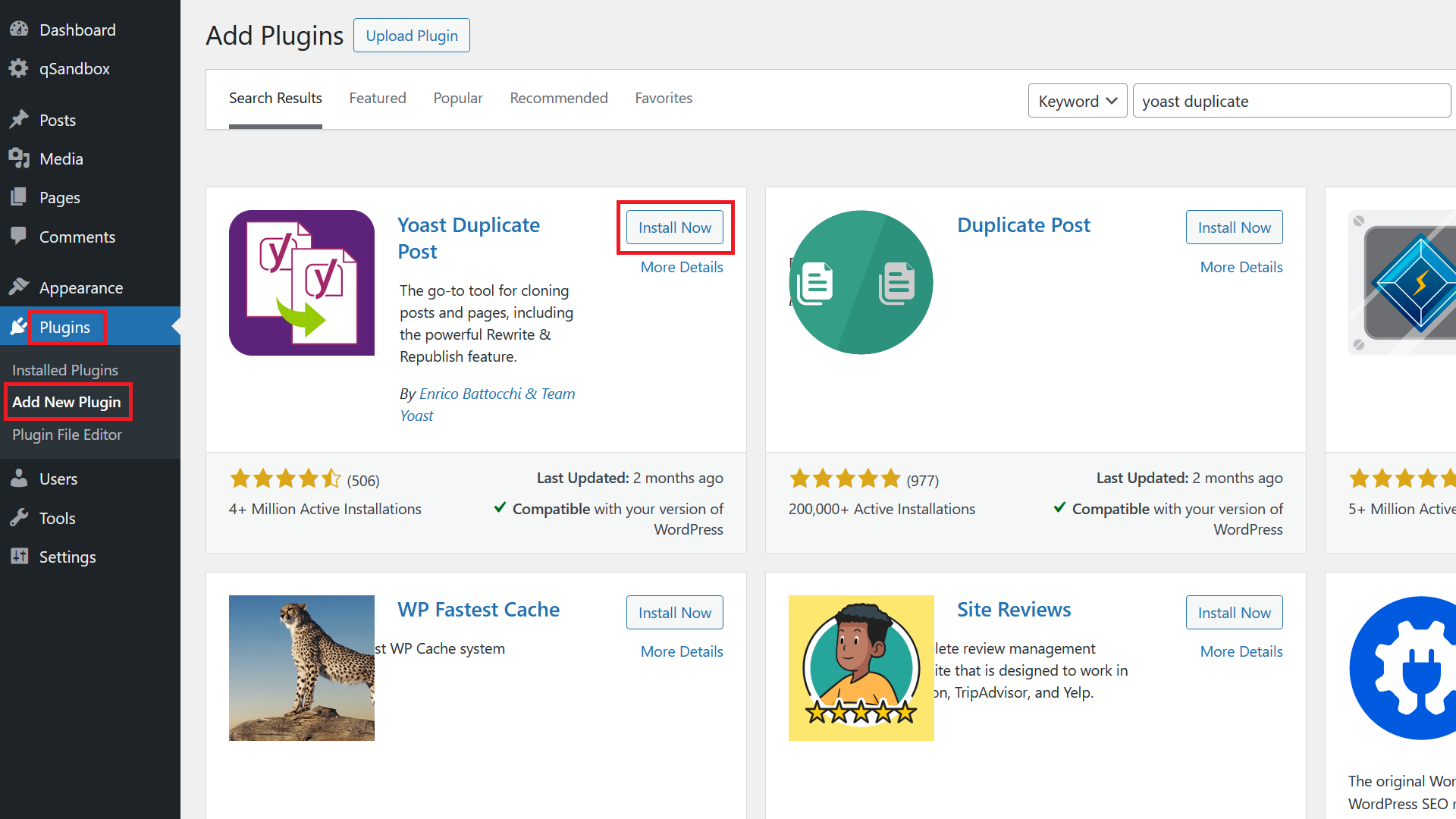Open the Keyword search type dropdown
1456x819 pixels.
tap(1078, 101)
